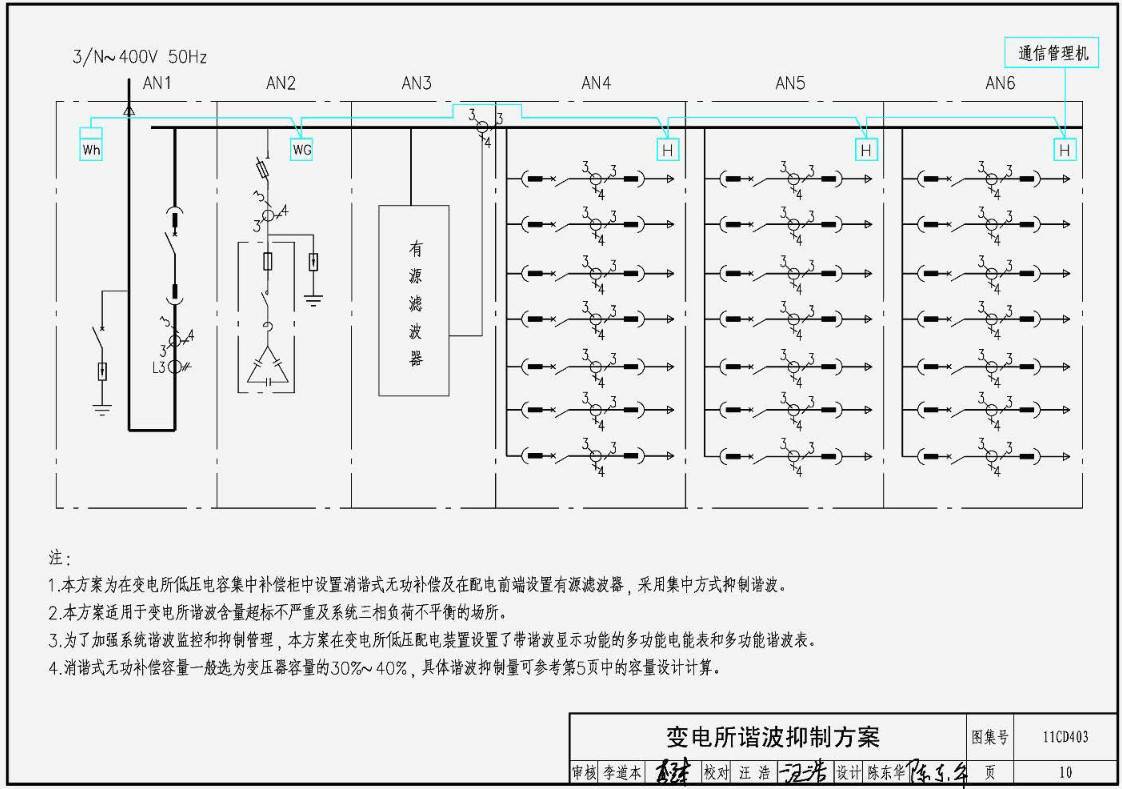The width and height of the screenshot is (1122, 789).
Task: Click the L3 current transformer symbol in AN1
Action: point(175,366)
